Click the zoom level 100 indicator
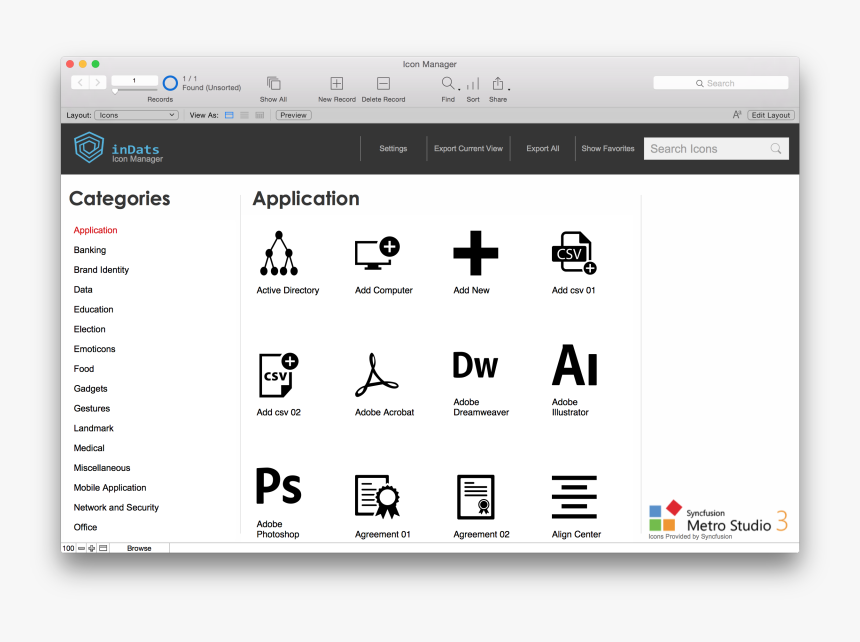 [69, 548]
